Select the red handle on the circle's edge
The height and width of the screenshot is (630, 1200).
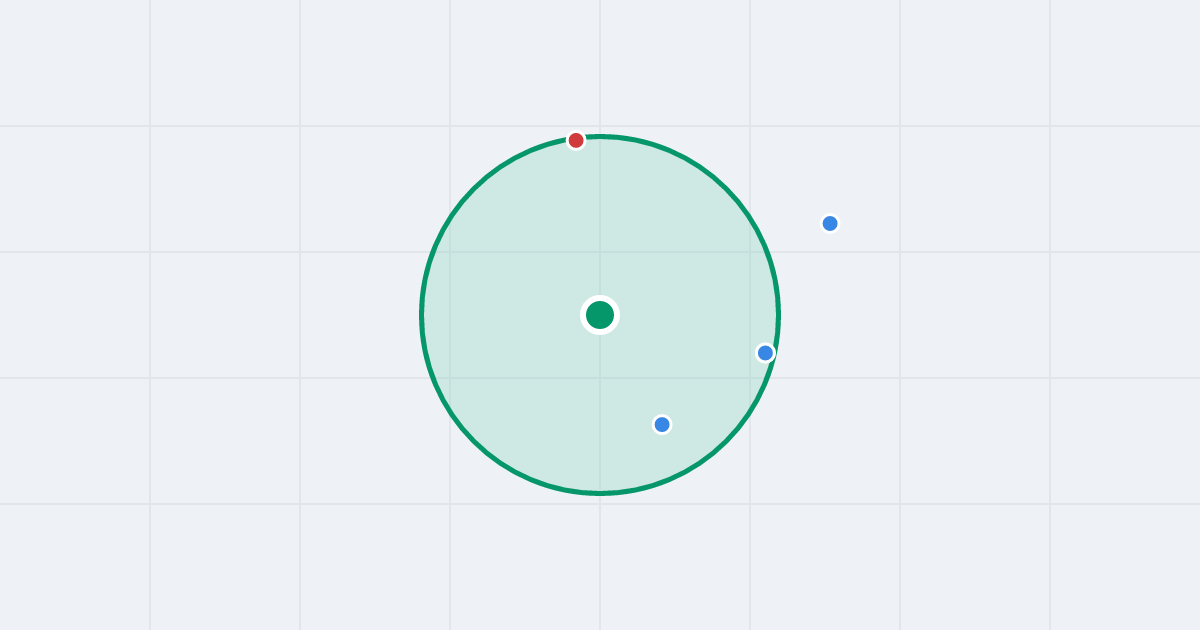576,140
